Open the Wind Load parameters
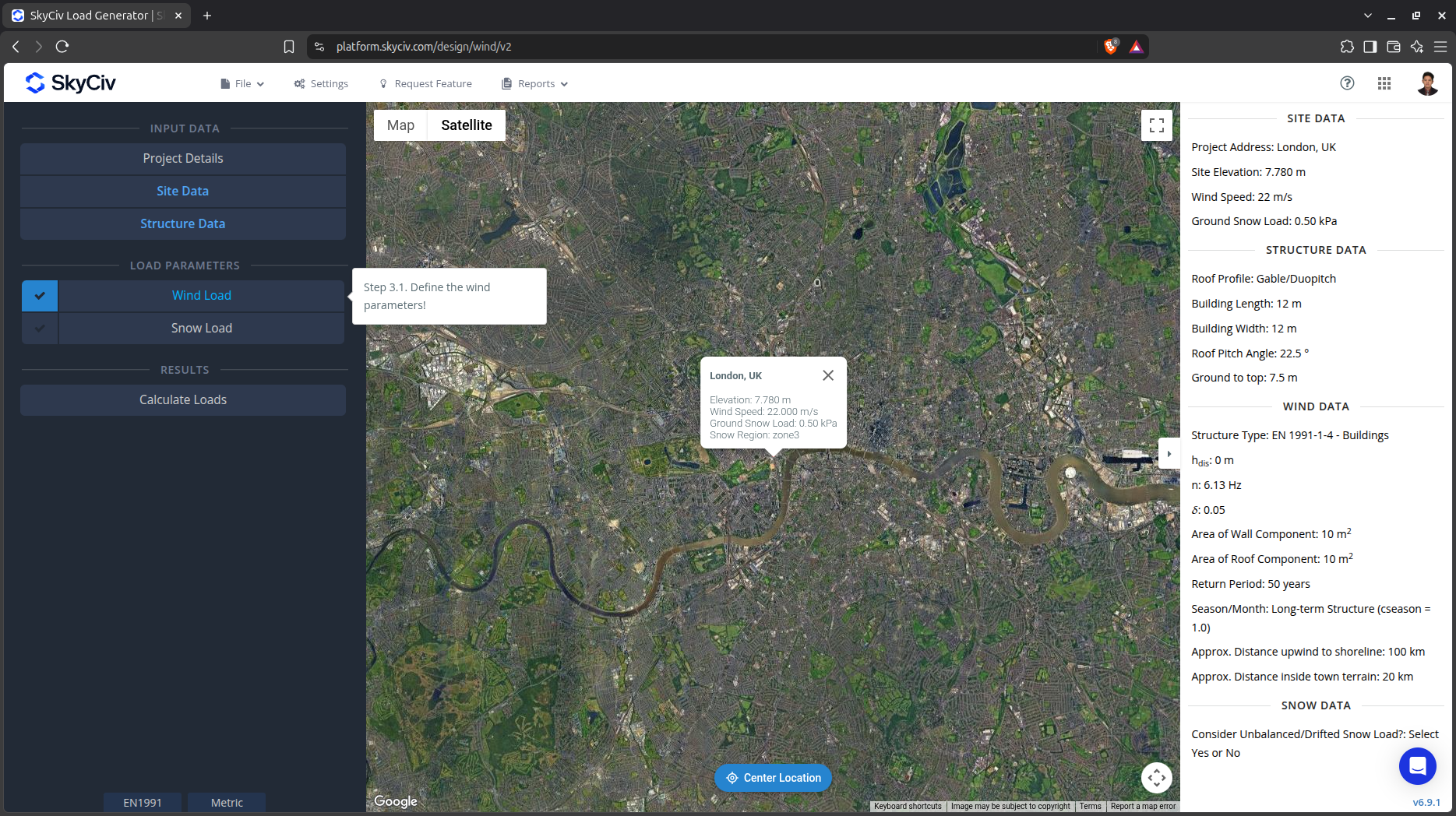This screenshot has width=1456, height=816. (x=202, y=296)
